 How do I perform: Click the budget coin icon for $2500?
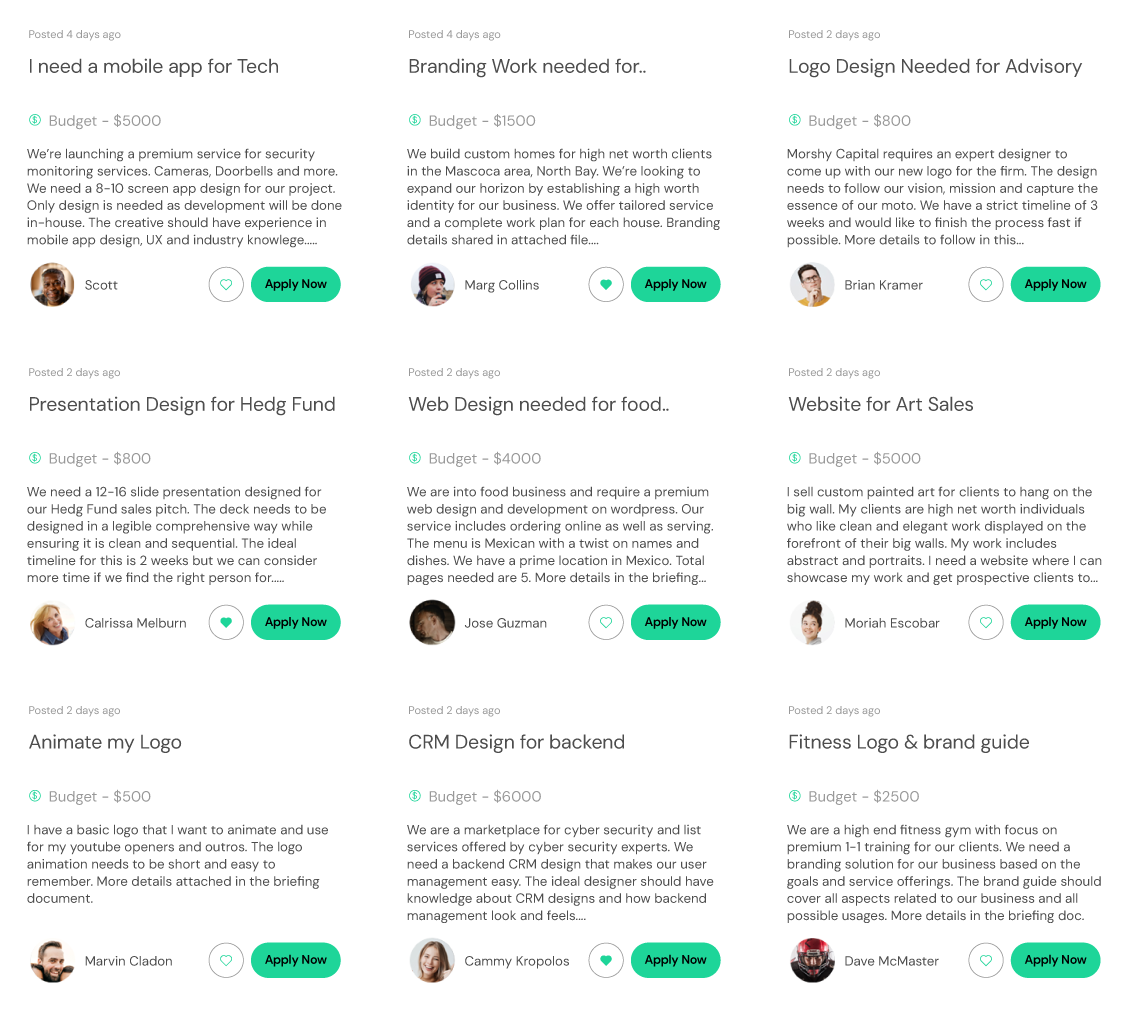coord(795,796)
